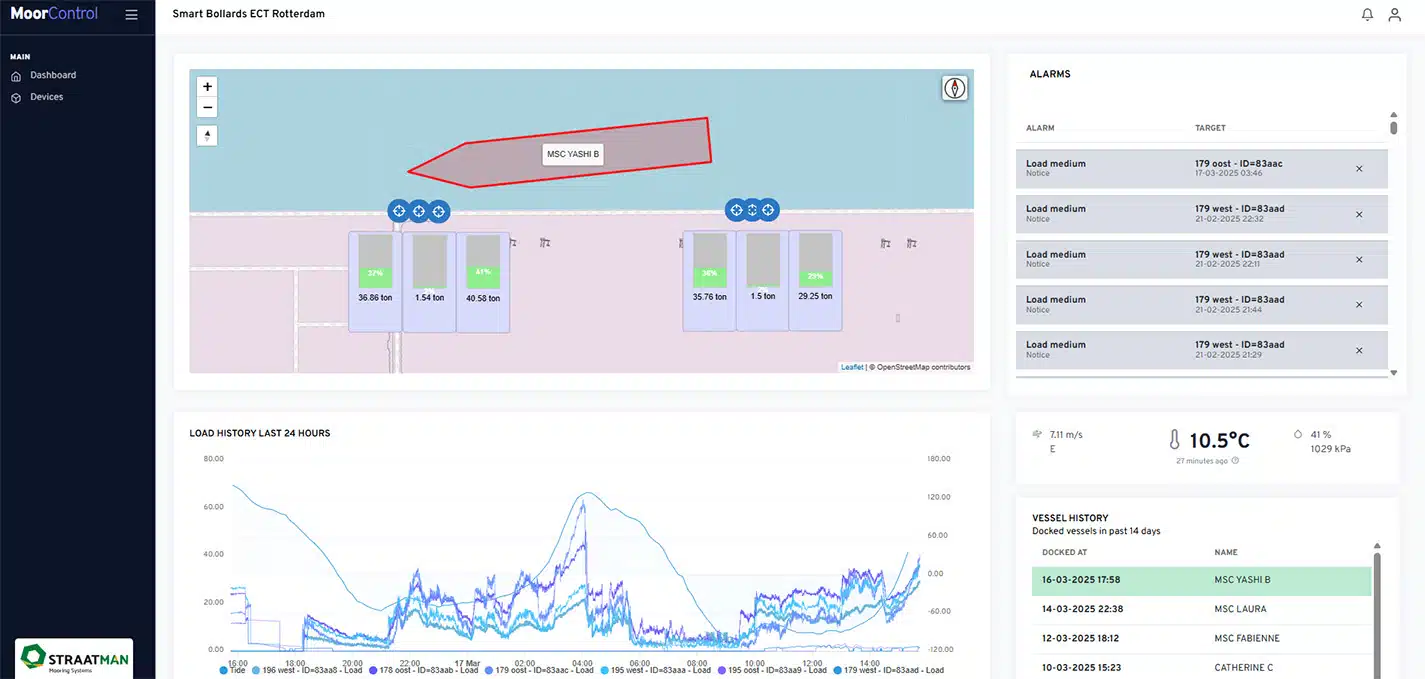Dismiss alarm dated 21-02-2025 21:29
Image resolution: width=1425 pixels, height=679 pixels.
point(1359,350)
